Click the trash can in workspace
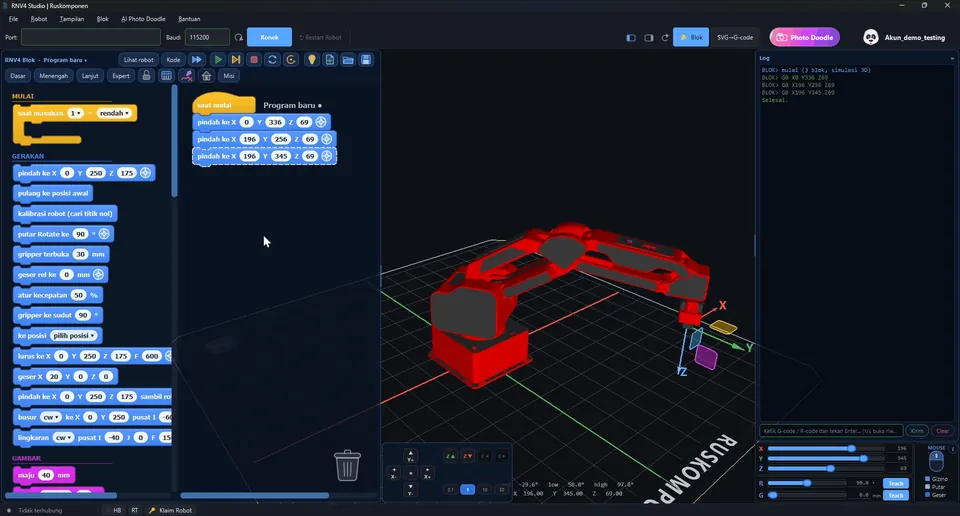Screen dimensions: 960x516 pos(347,465)
